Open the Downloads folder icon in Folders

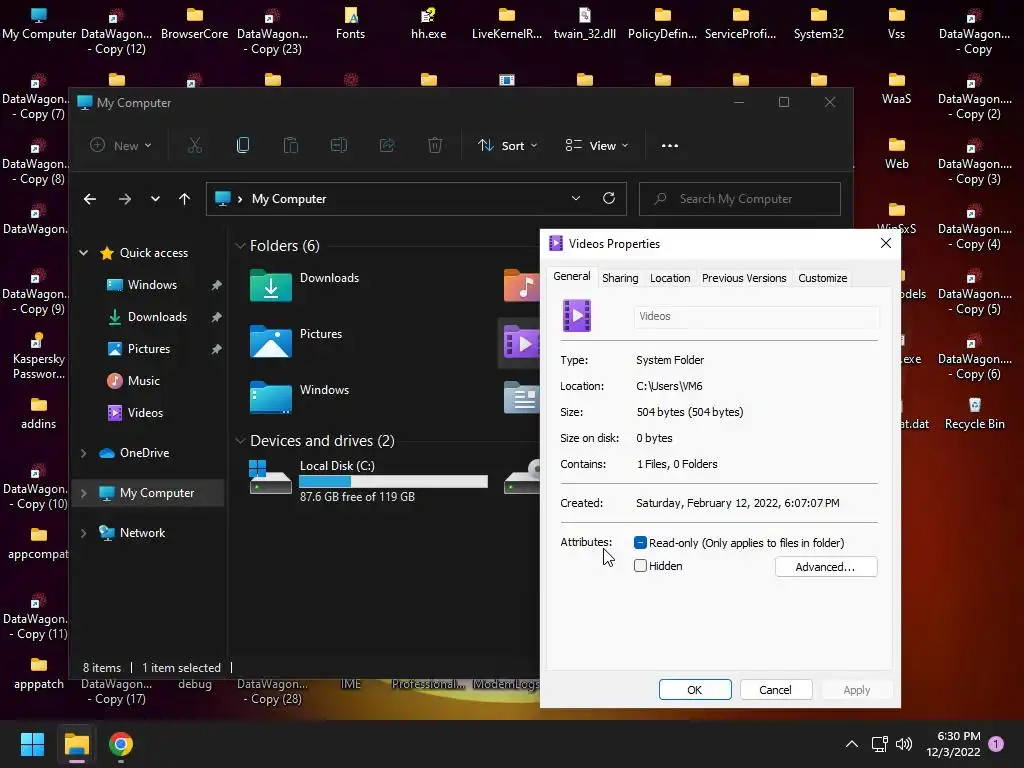[270, 285]
